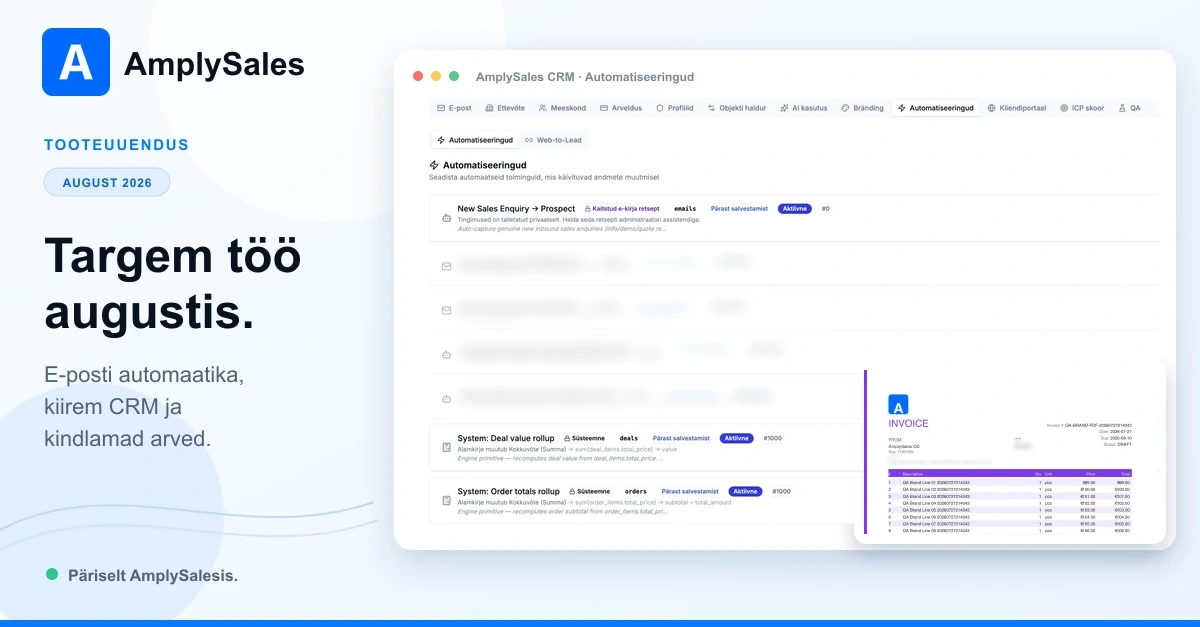Click lightning icon beside Automatiseeringud section heading

[434, 165]
